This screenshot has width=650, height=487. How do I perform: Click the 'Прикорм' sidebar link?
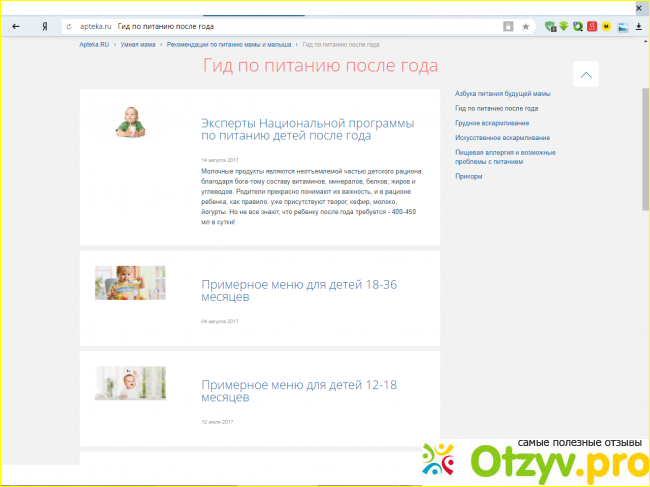(468, 176)
